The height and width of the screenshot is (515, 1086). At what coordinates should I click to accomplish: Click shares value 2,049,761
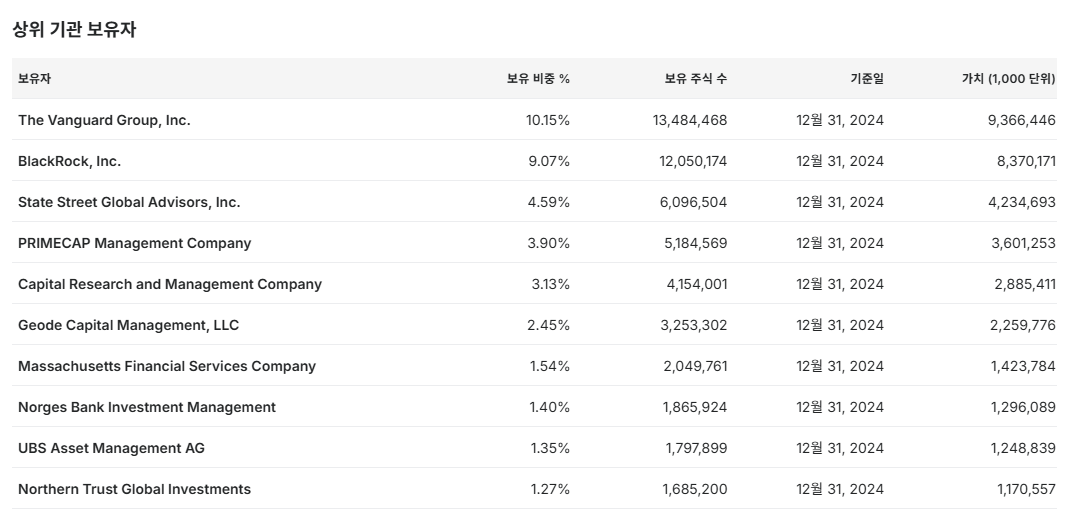(x=695, y=366)
